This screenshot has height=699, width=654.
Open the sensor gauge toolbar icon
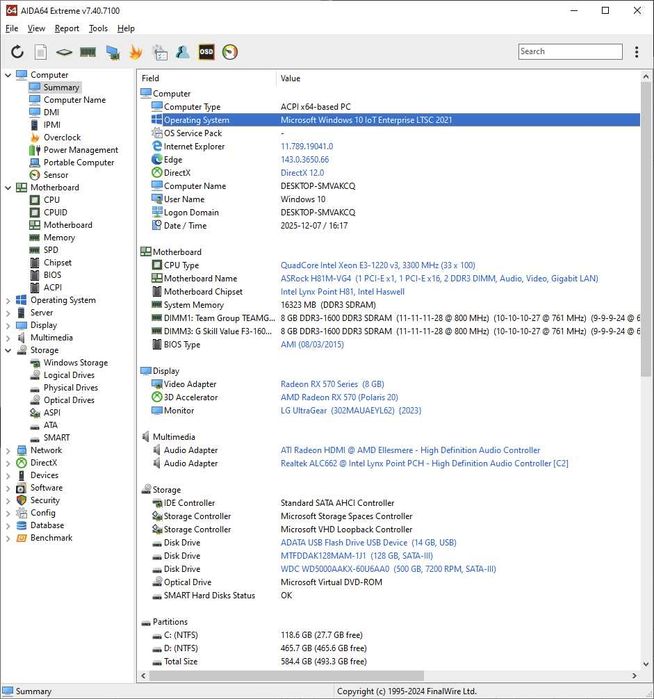coord(230,52)
